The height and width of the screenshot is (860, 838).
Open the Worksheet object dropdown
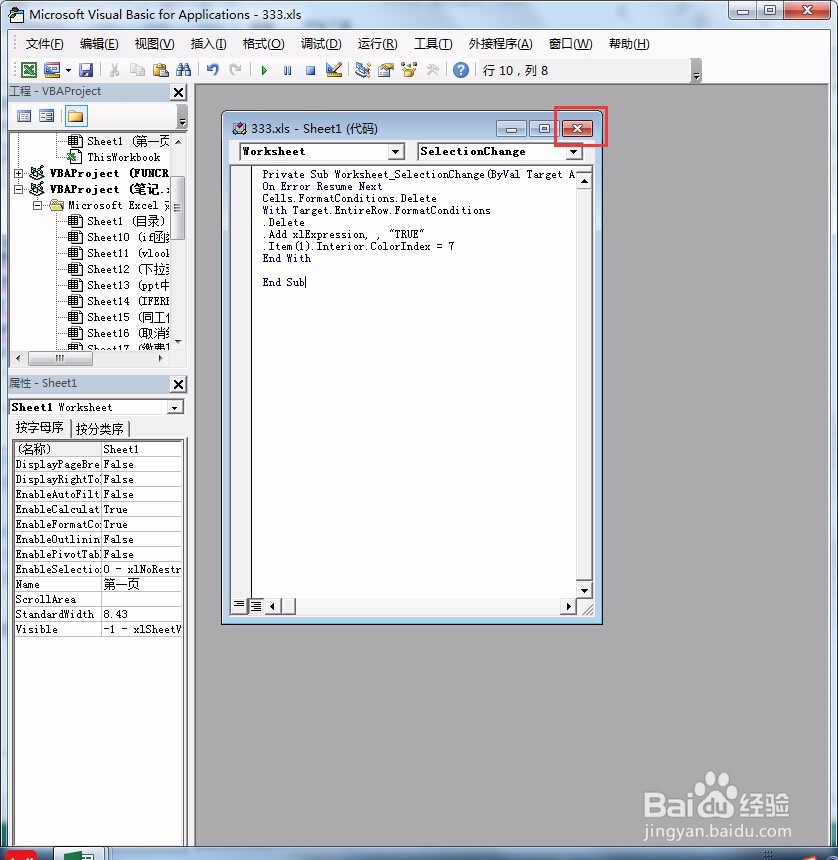(395, 152)
